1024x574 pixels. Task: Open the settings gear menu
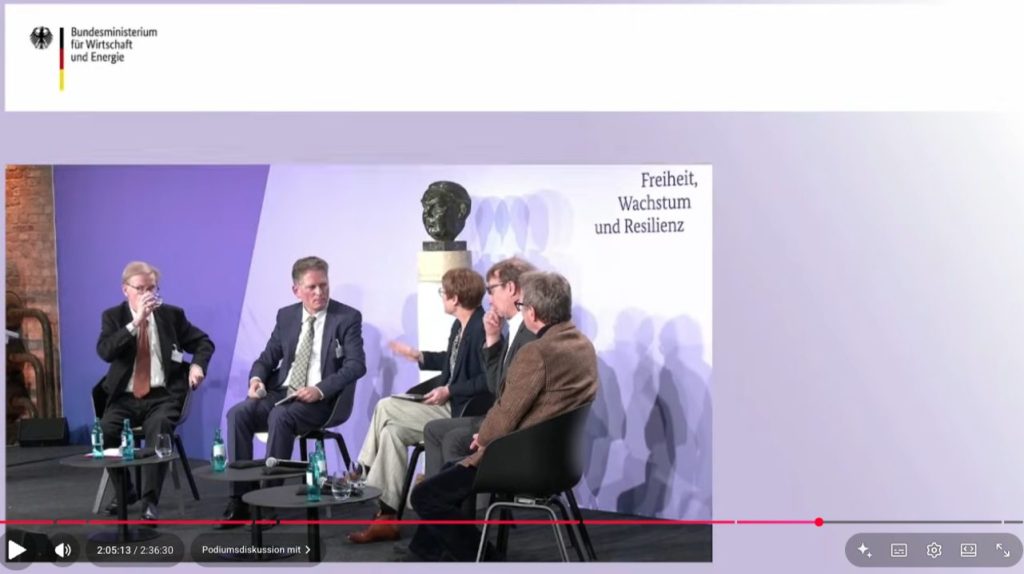934,550
